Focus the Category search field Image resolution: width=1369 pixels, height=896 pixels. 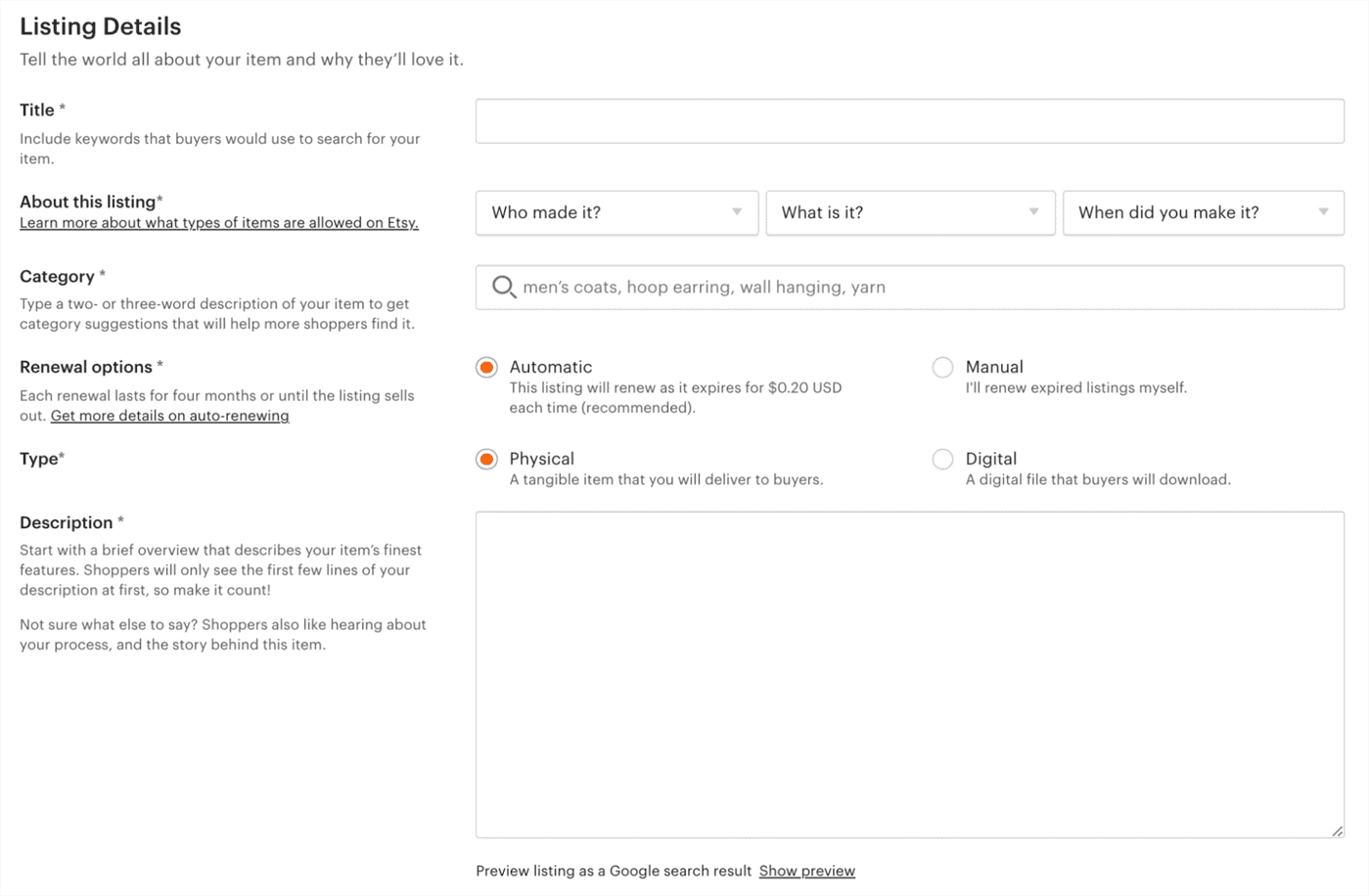pos(910,288)
